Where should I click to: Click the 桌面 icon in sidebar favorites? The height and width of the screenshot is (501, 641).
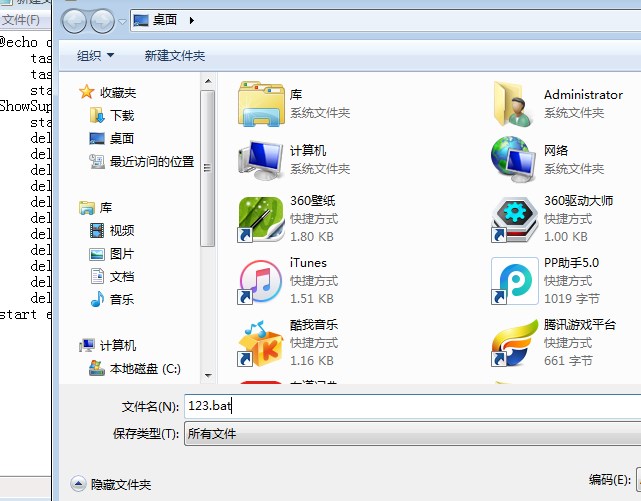click(x=97, y=139)
